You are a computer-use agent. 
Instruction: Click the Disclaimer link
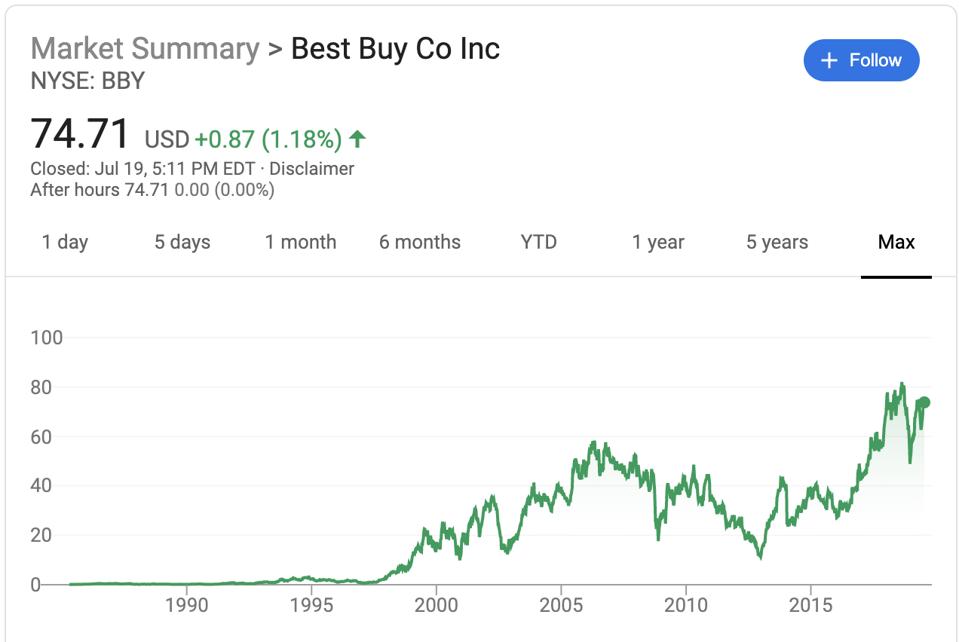[312, 169]
